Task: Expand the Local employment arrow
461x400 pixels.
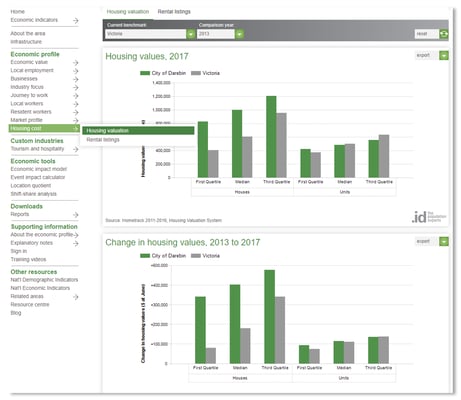Action: click(76, 71)
